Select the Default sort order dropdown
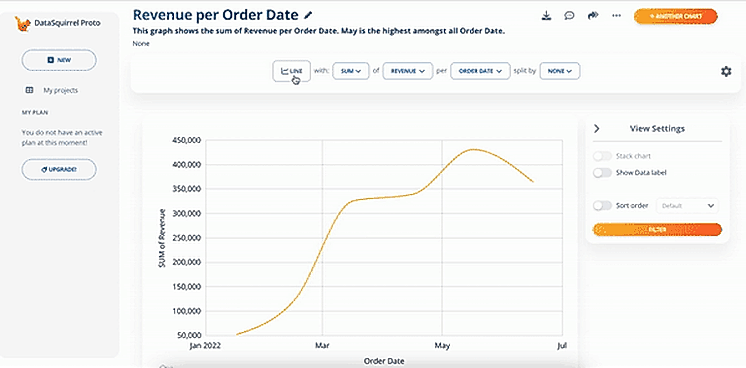746x368 pixels. [687, 206]
